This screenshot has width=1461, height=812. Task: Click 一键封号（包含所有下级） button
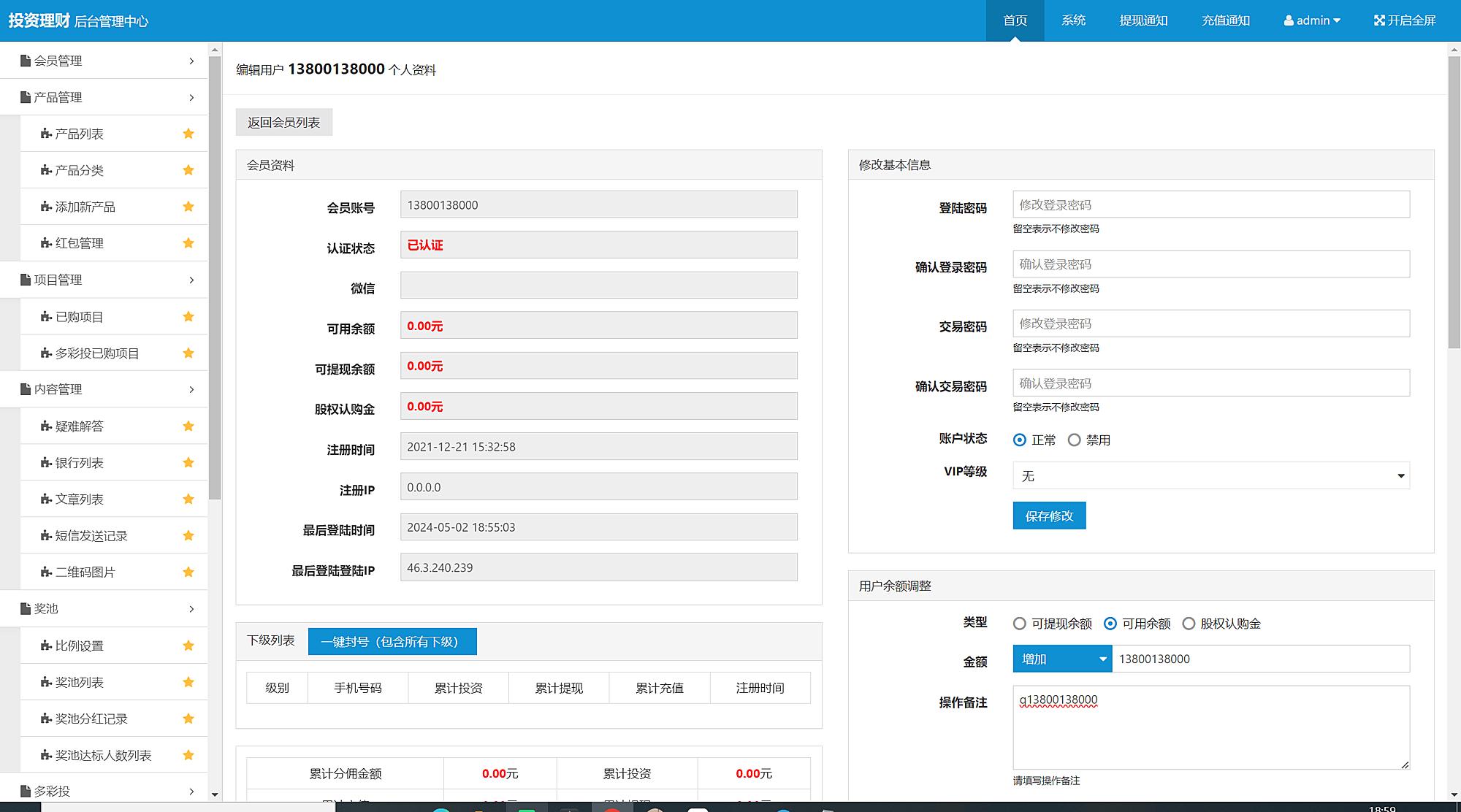392,642
